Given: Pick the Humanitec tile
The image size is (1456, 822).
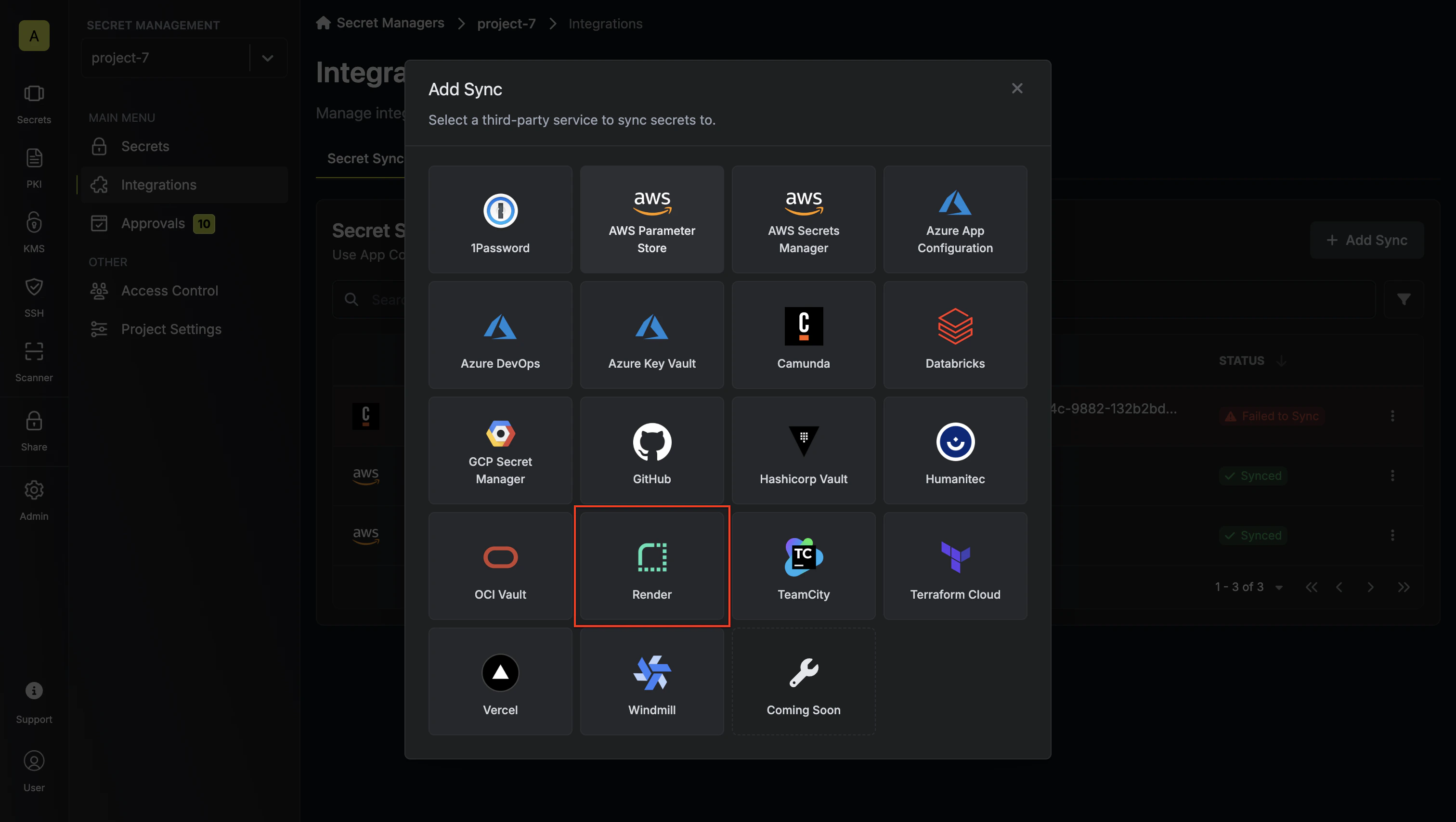Looking at the screenshot, I should coord(955,450).
